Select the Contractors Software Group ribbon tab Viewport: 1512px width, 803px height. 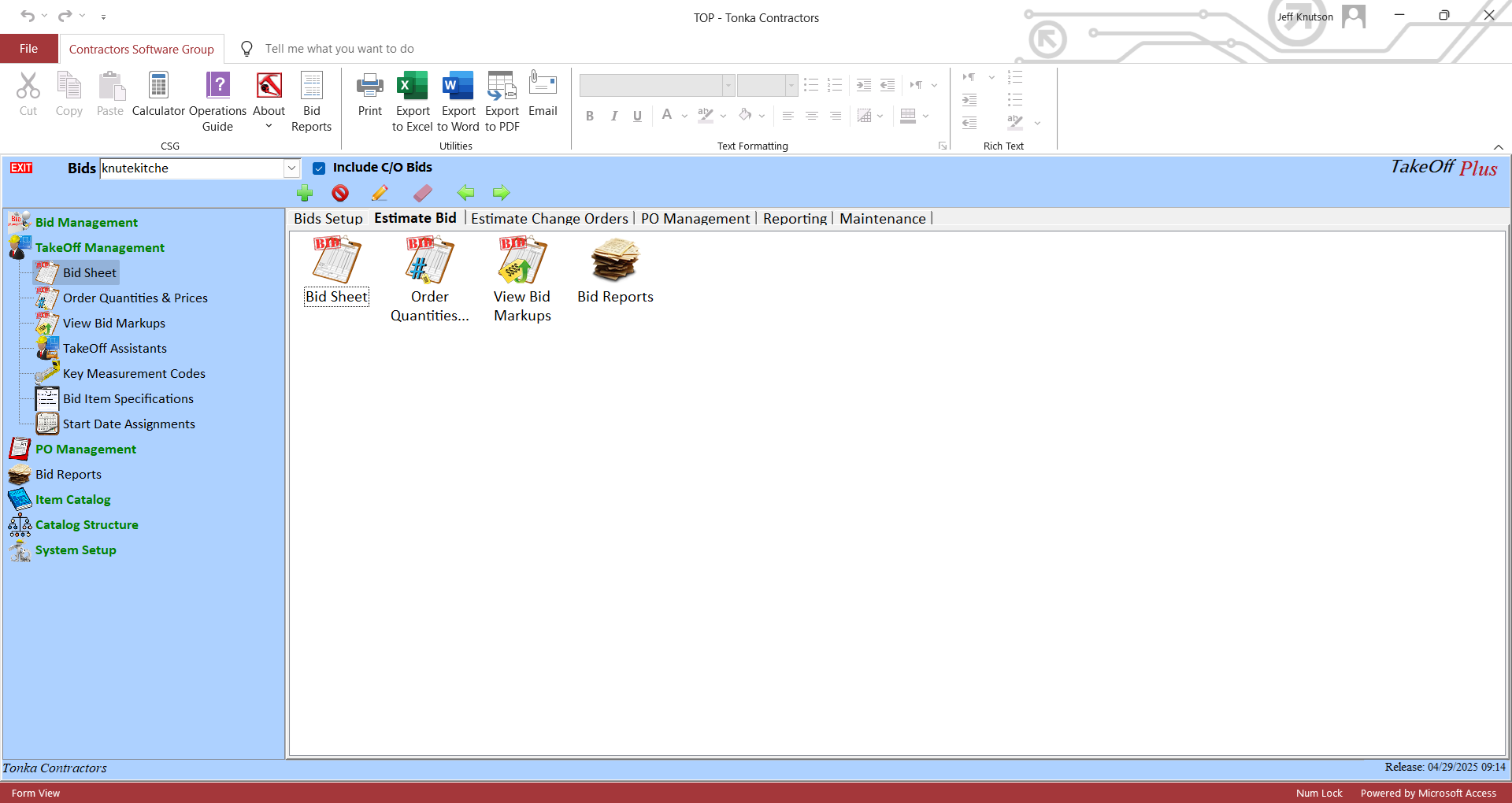coord(142,49)
